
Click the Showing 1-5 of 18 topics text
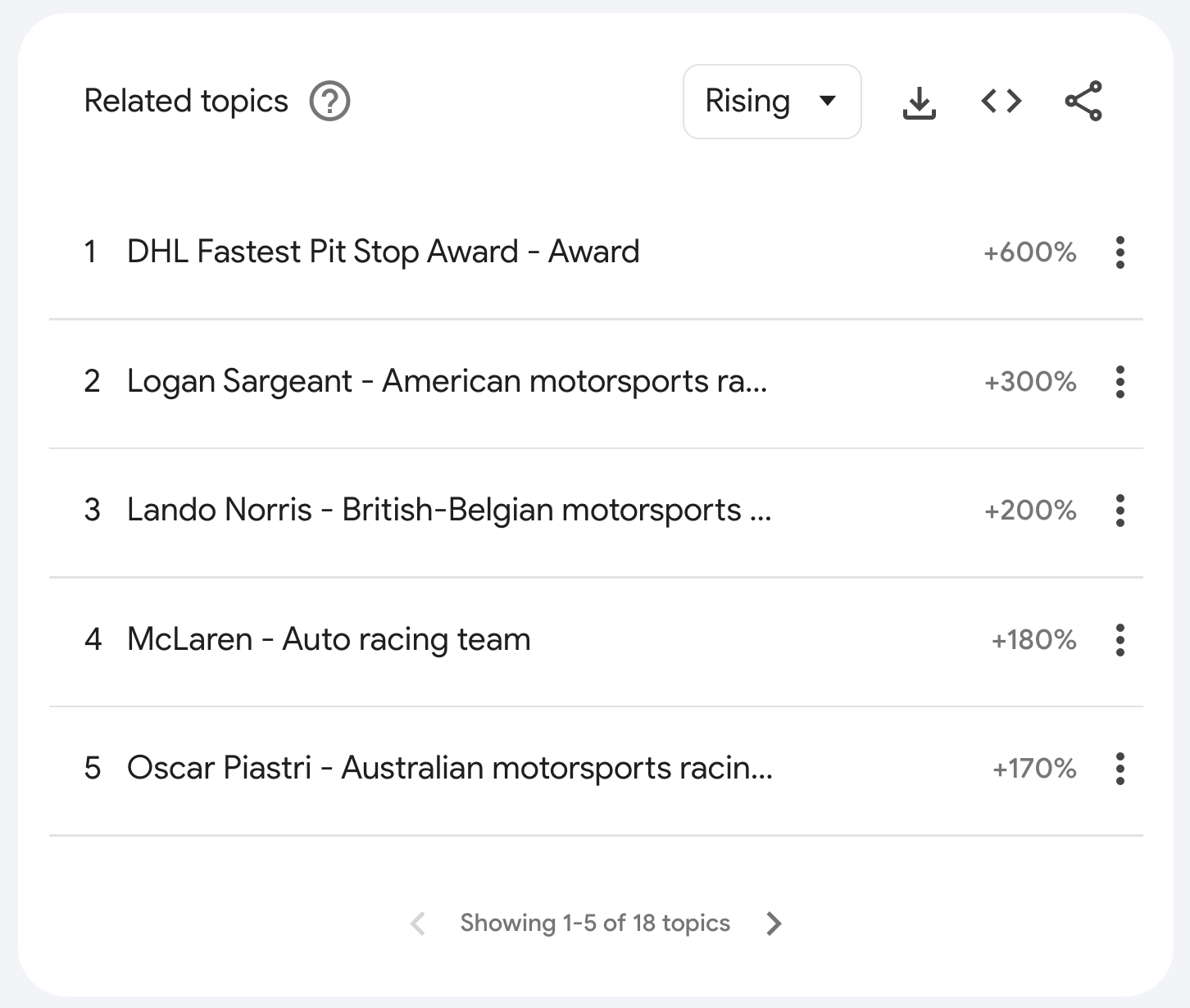(x=595, y=924)
